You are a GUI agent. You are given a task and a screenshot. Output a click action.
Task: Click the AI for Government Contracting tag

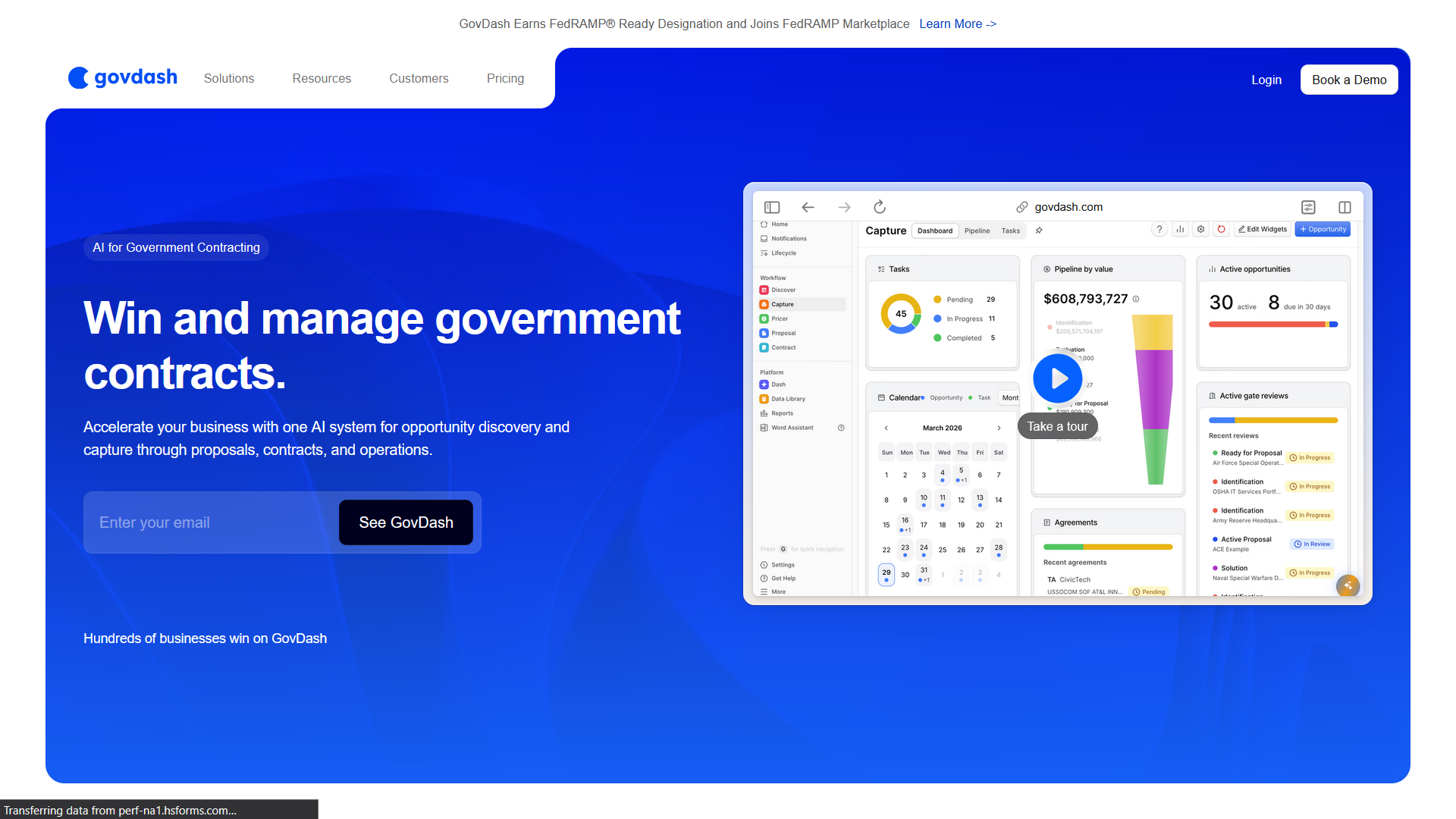point(176,247)
